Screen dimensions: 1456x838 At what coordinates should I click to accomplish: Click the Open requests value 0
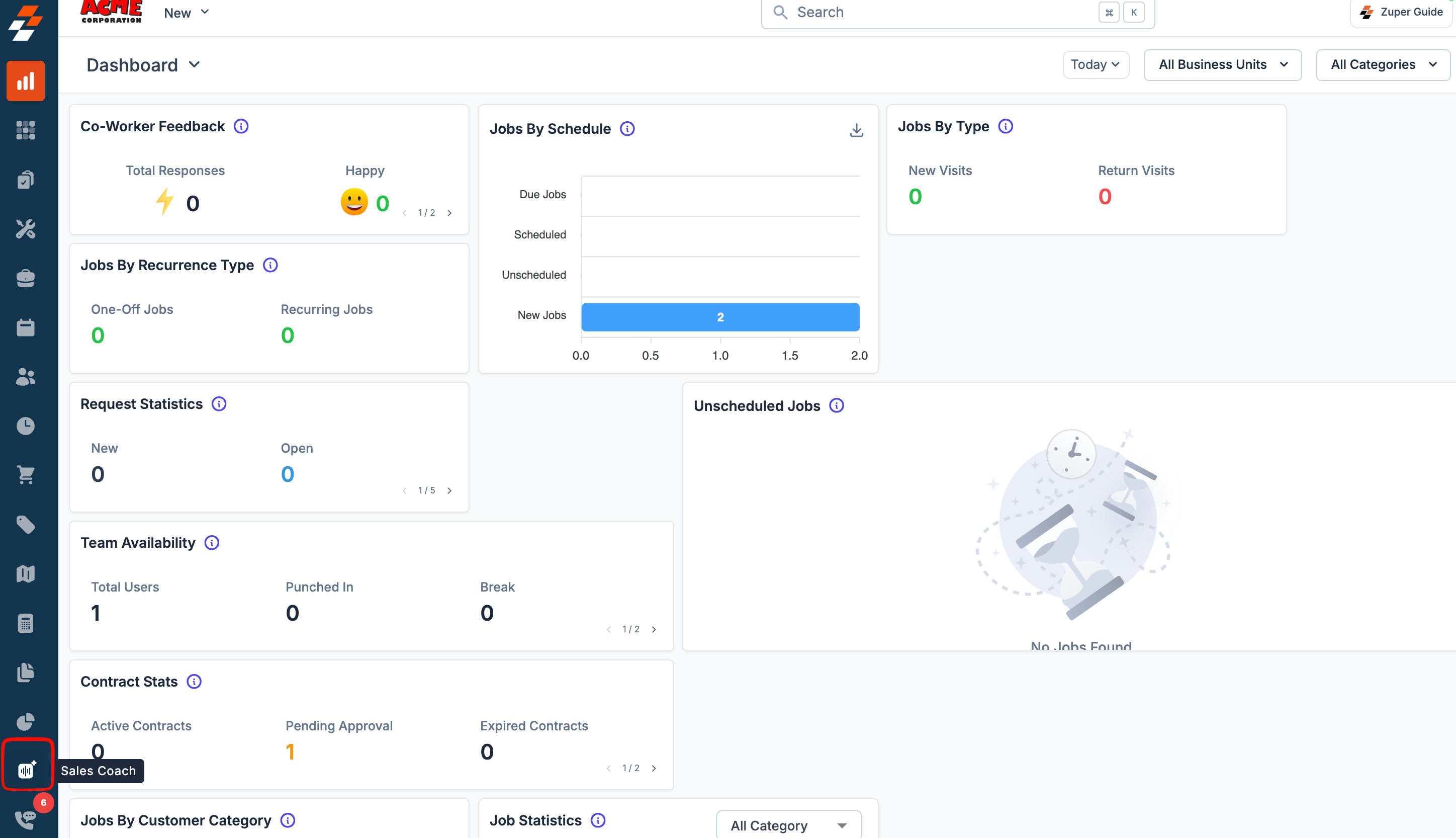coord(288,474)
